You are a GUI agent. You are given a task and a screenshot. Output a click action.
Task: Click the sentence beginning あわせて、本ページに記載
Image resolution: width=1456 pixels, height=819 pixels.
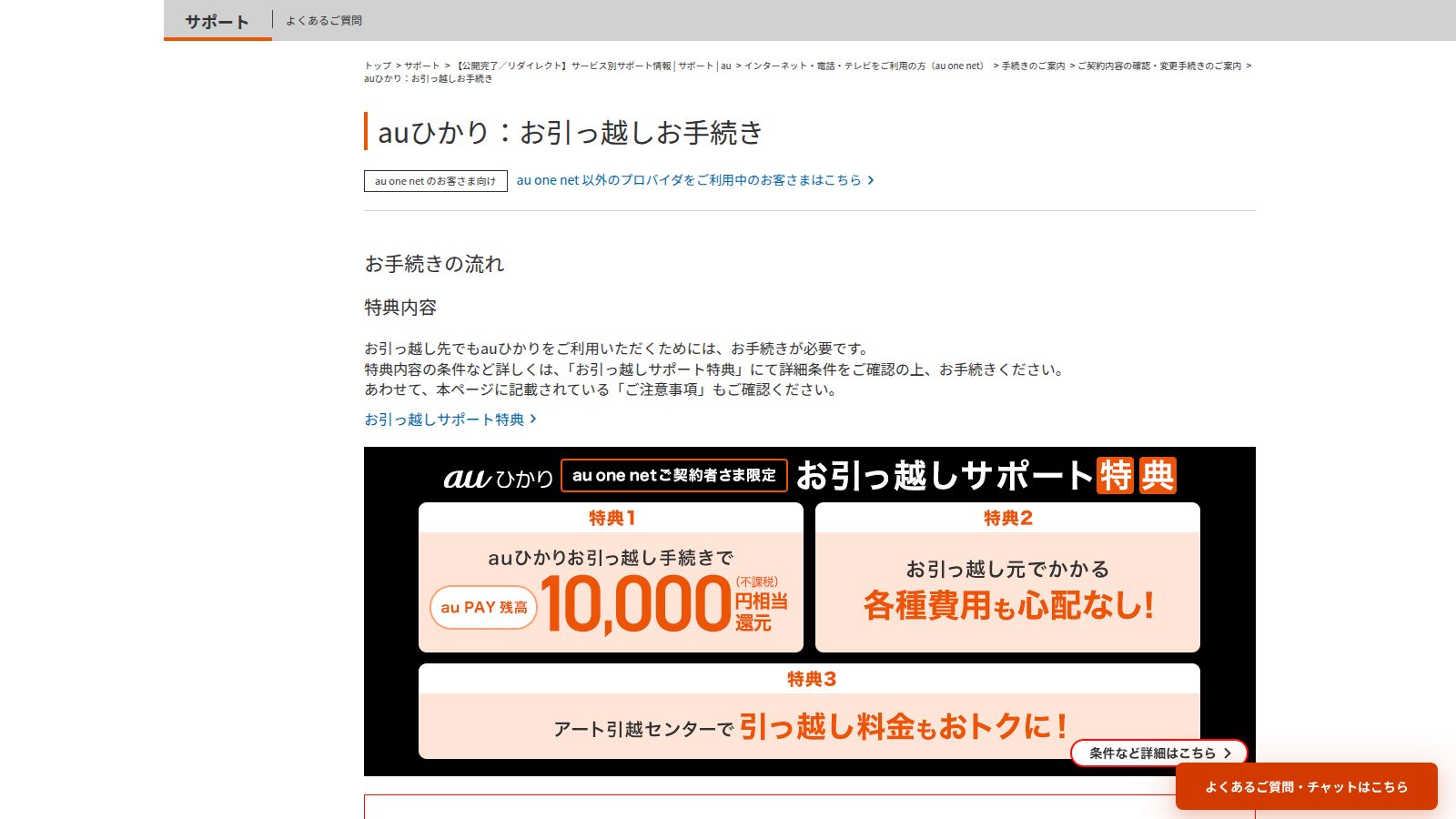602,389
